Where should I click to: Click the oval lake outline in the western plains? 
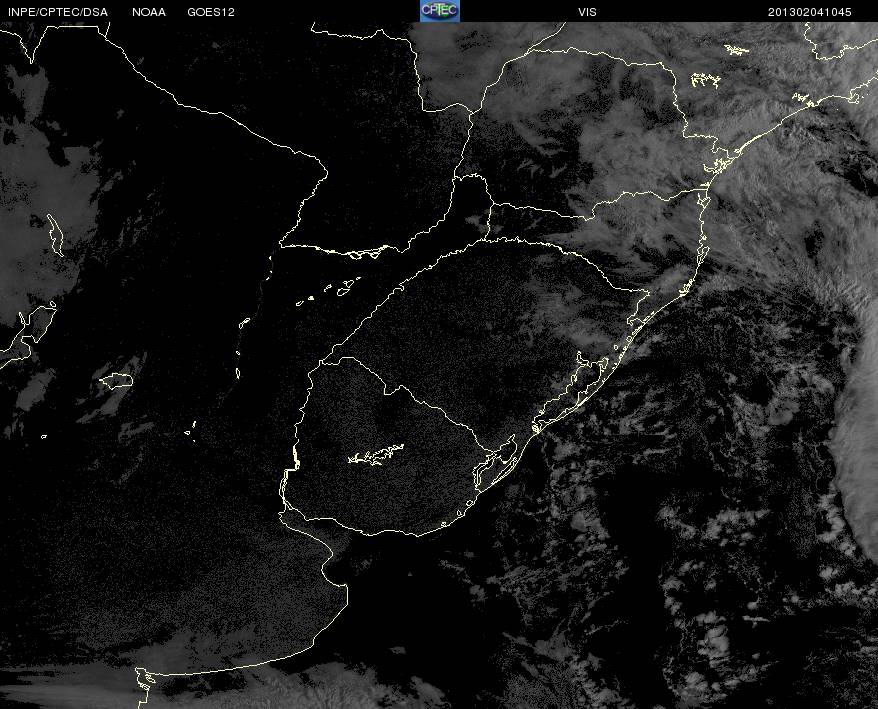tap(116, 380)
